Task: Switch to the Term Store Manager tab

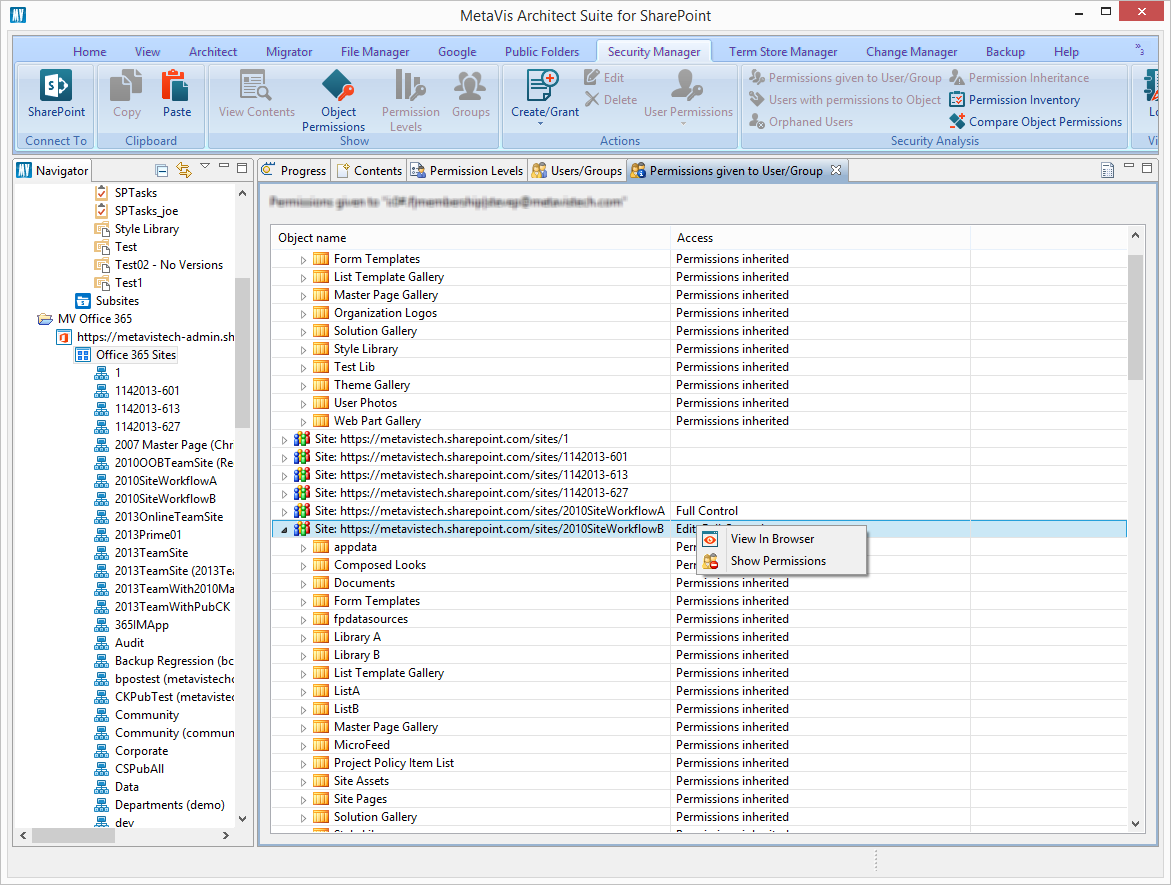Action: pyautogui.click(x=783, y=52)
